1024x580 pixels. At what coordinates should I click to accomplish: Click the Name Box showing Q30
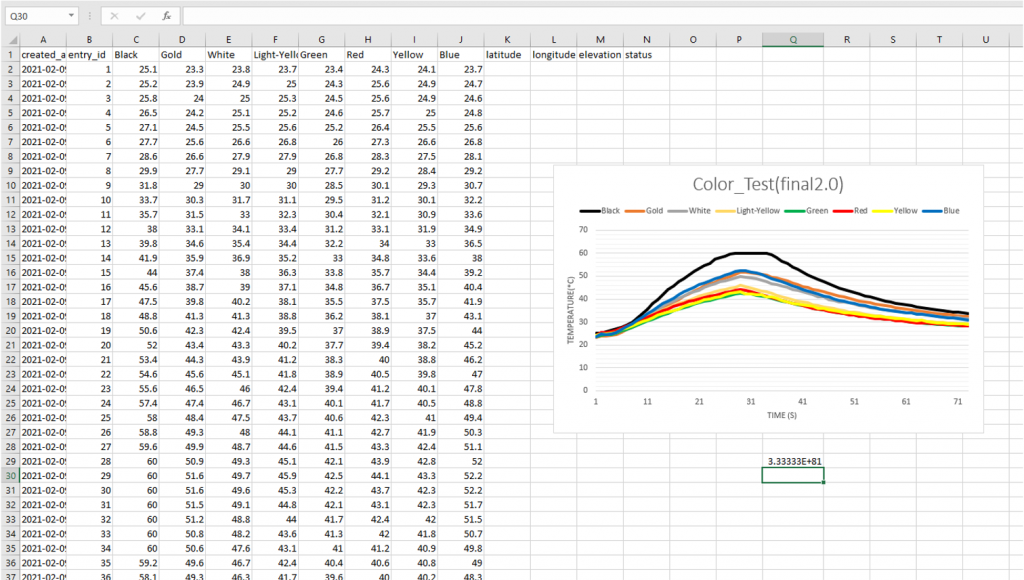pyautogui.click(x=36, y=16)
